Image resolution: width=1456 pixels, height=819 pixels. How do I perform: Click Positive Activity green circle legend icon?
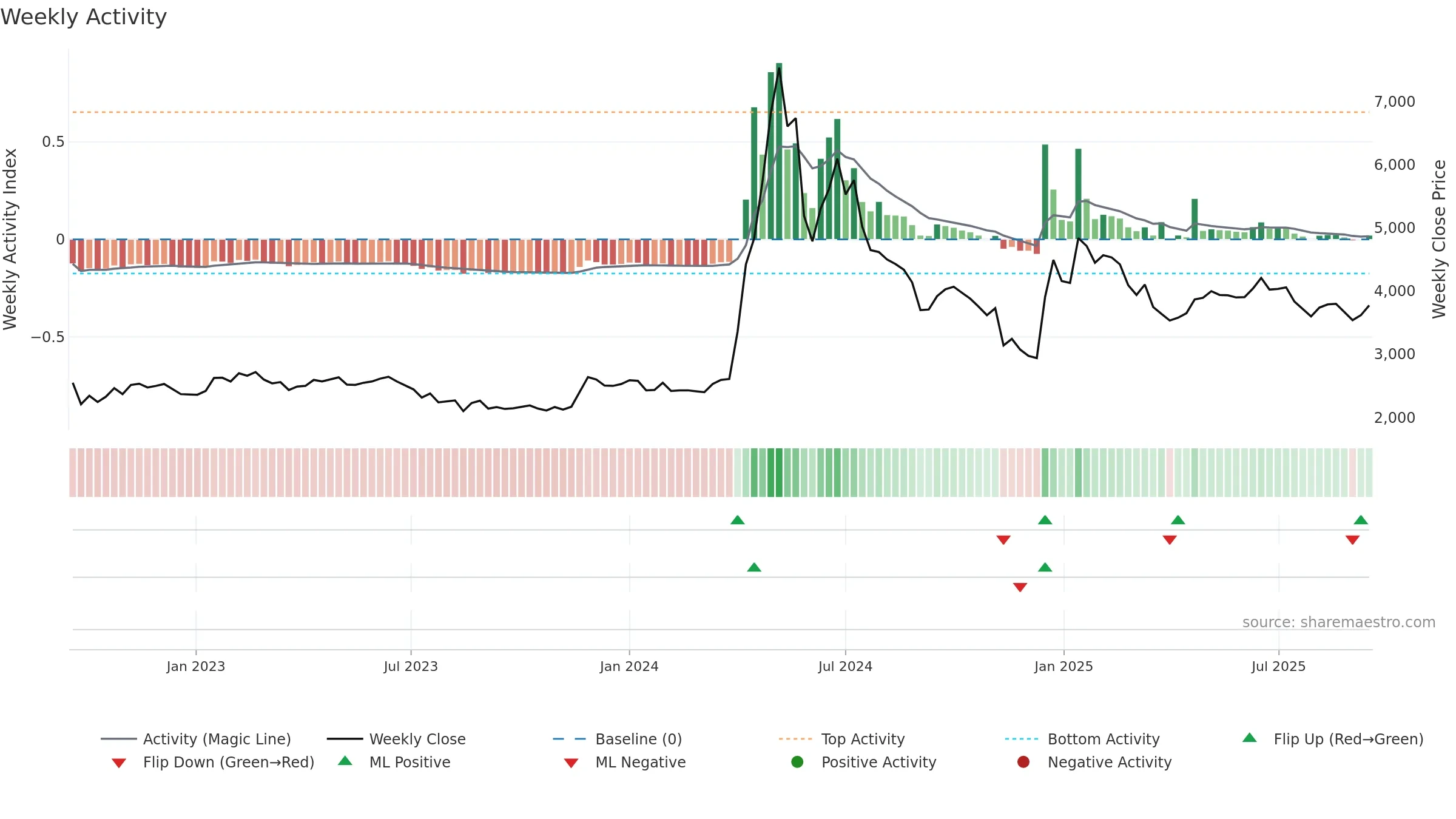pyautogui.click(x=797, y=761)
